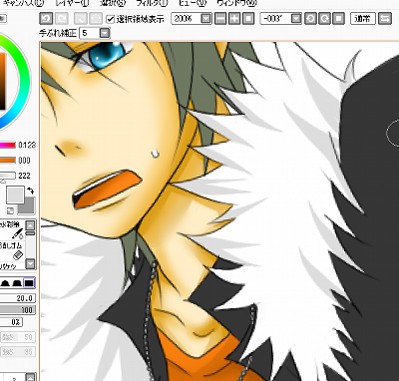The width and height of the screenshot is (399, 381).
Task: Click the normal blending mode button
Action: 363,18
